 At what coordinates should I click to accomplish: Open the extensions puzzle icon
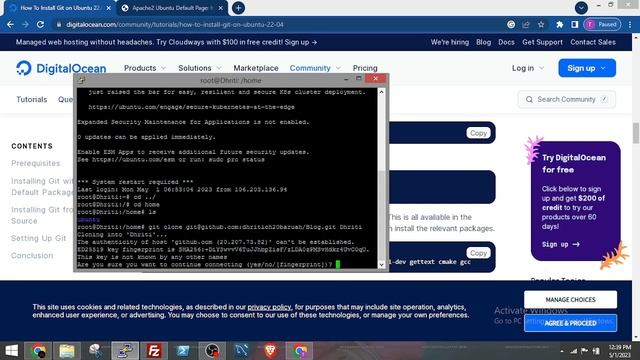click(560, 24)
